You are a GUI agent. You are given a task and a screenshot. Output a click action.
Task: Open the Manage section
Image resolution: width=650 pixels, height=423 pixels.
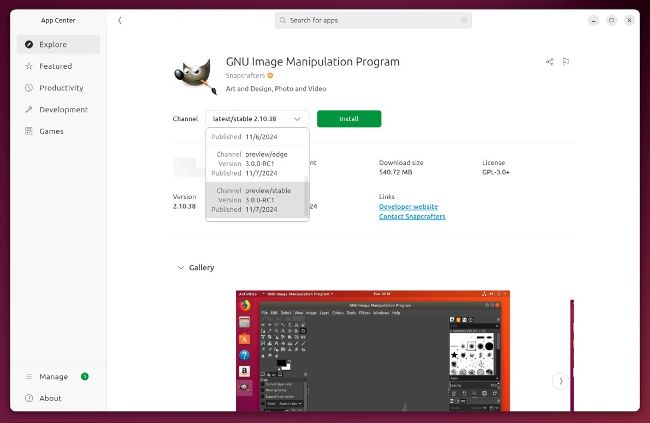tap(58, 377)
